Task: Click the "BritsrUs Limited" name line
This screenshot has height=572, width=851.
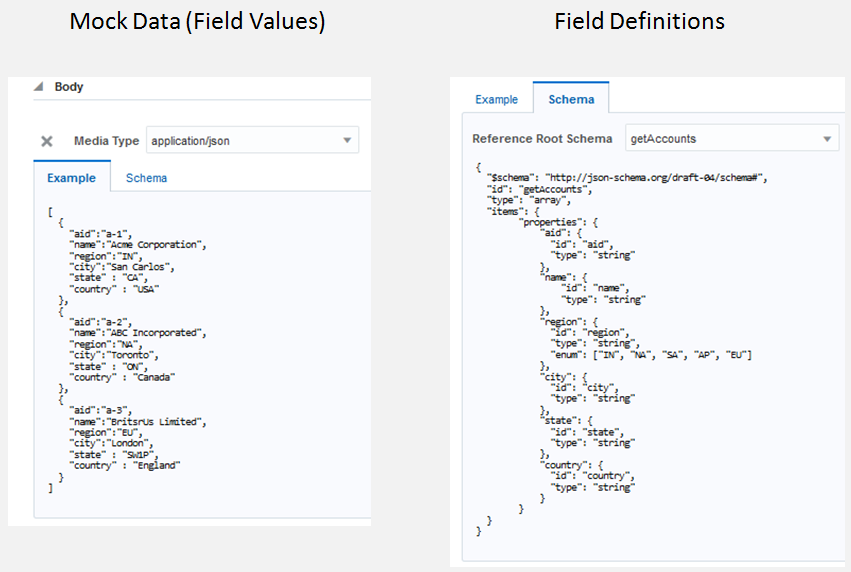Action: 137,421
